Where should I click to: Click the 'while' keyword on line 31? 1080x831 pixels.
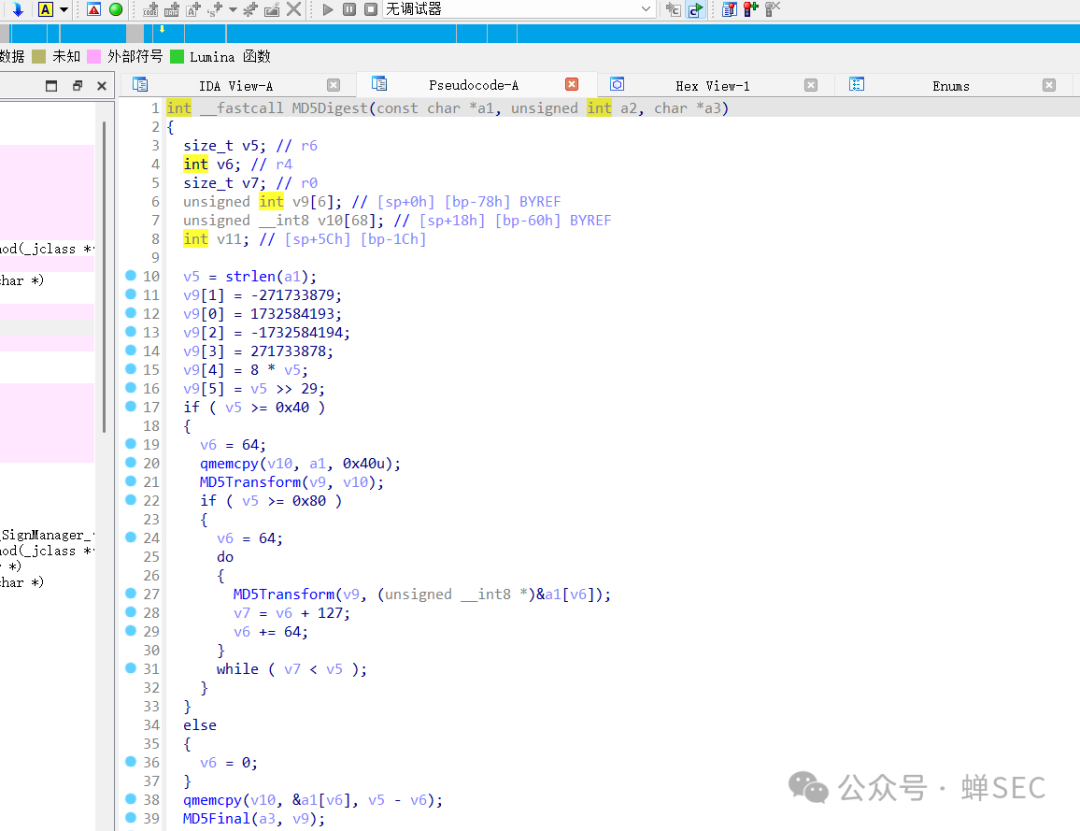tap(238, 669)
